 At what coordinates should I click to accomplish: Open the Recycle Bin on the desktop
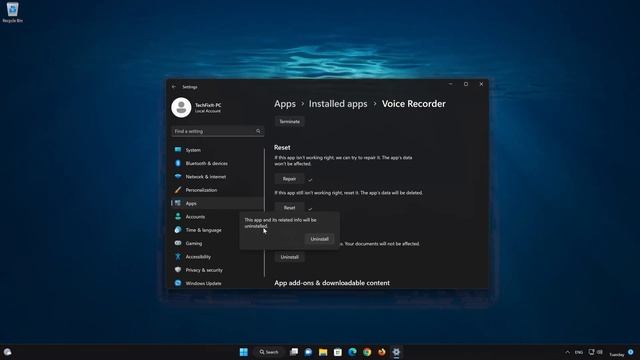[12, 12]
